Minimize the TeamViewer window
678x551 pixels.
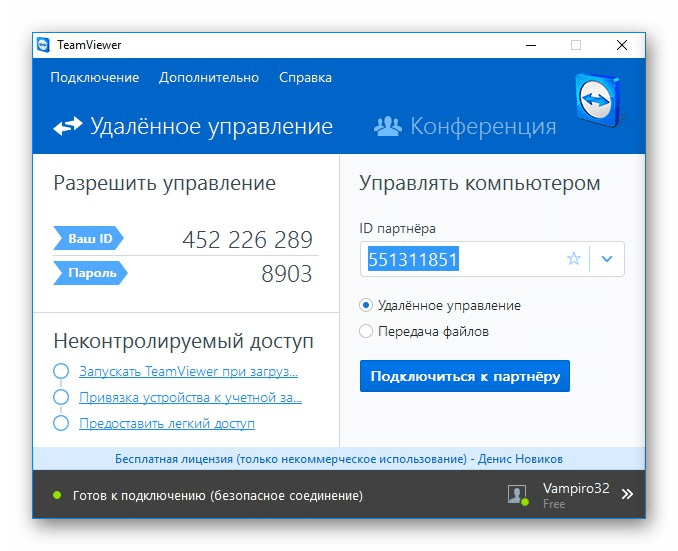[x=531, y=45]
